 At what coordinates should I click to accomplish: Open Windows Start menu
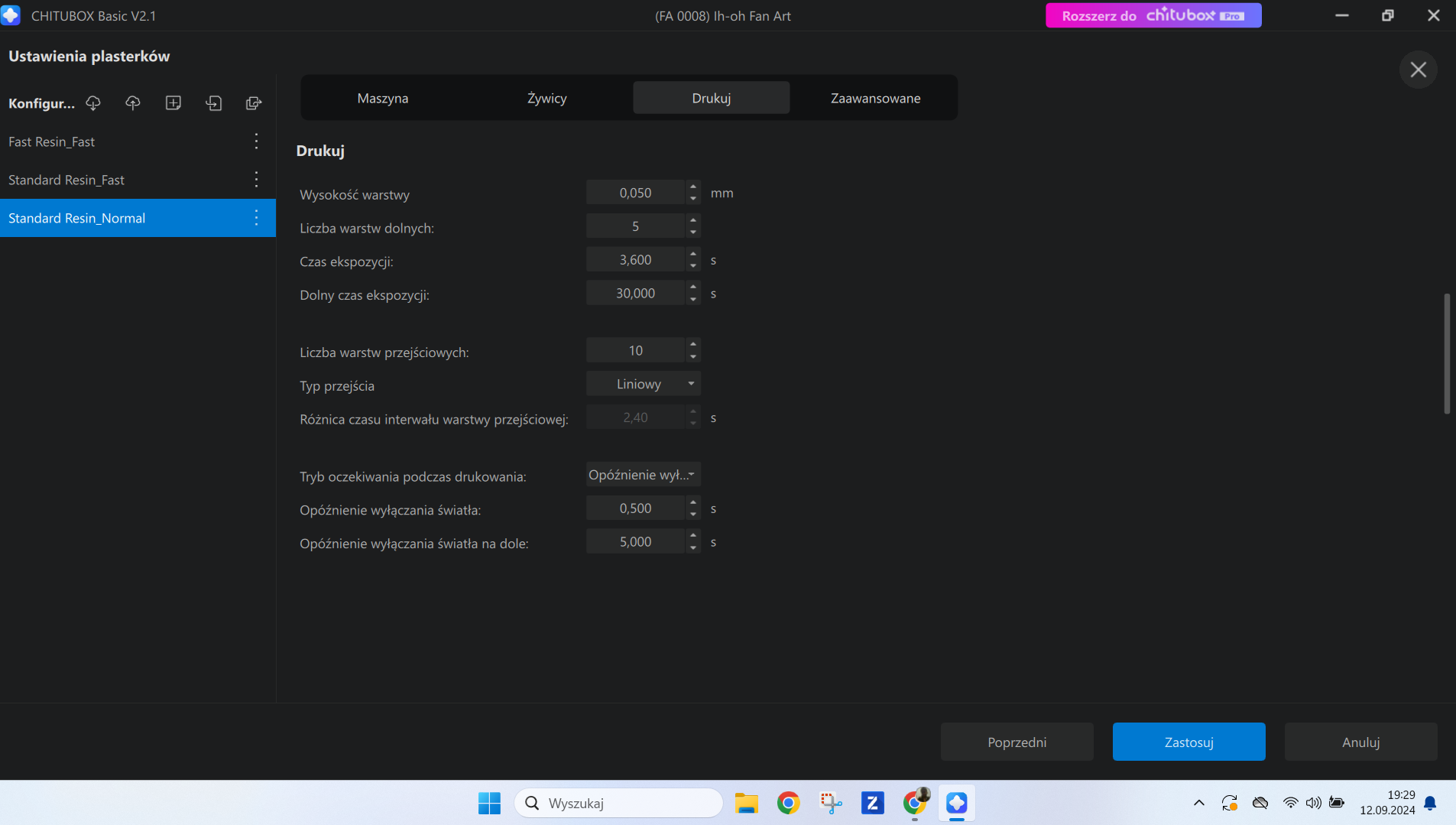489,803
